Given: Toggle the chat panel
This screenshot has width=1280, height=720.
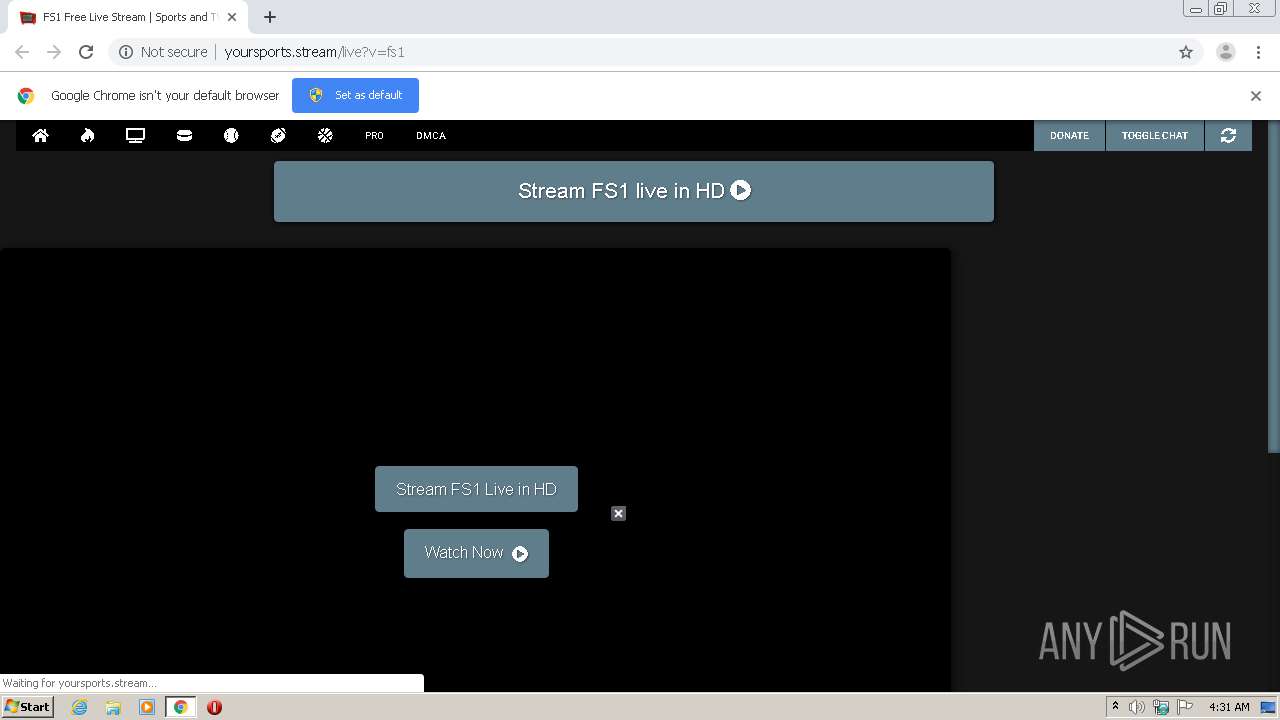Looking at the screenshot, I should (x=1155, y=135).
